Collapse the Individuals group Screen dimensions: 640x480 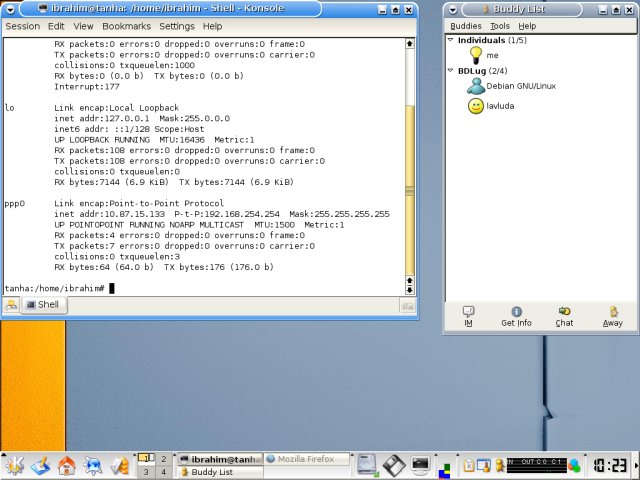coord(451,40)
